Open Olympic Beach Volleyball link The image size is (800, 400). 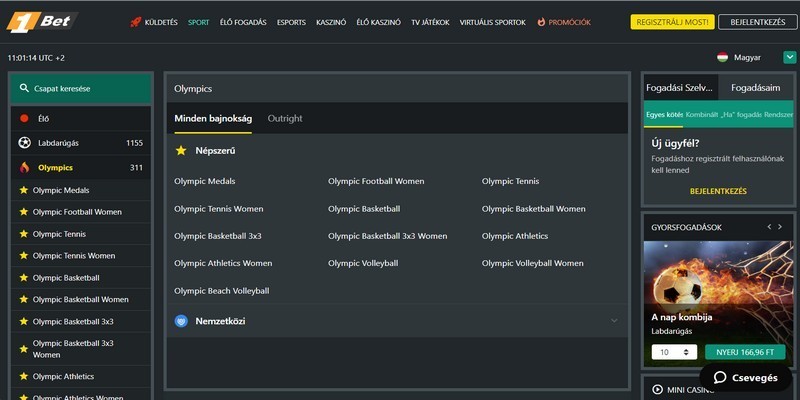(x=221, y=291)
